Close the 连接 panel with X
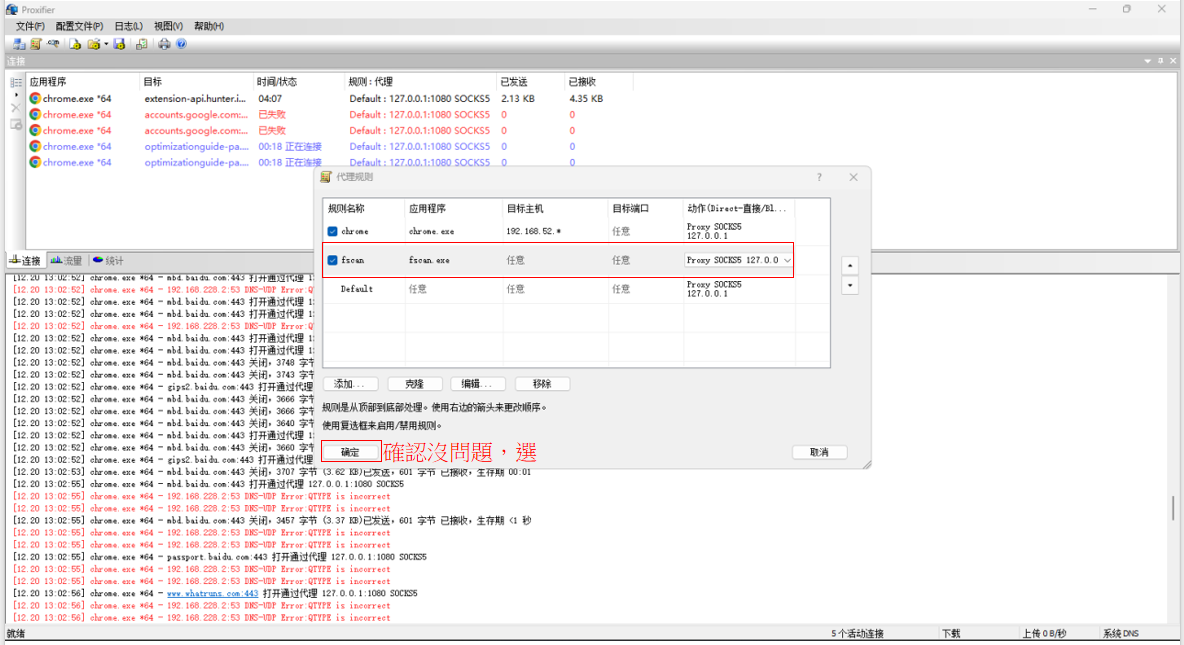The image size is (1184, 645). click(x=1173, y=61)
